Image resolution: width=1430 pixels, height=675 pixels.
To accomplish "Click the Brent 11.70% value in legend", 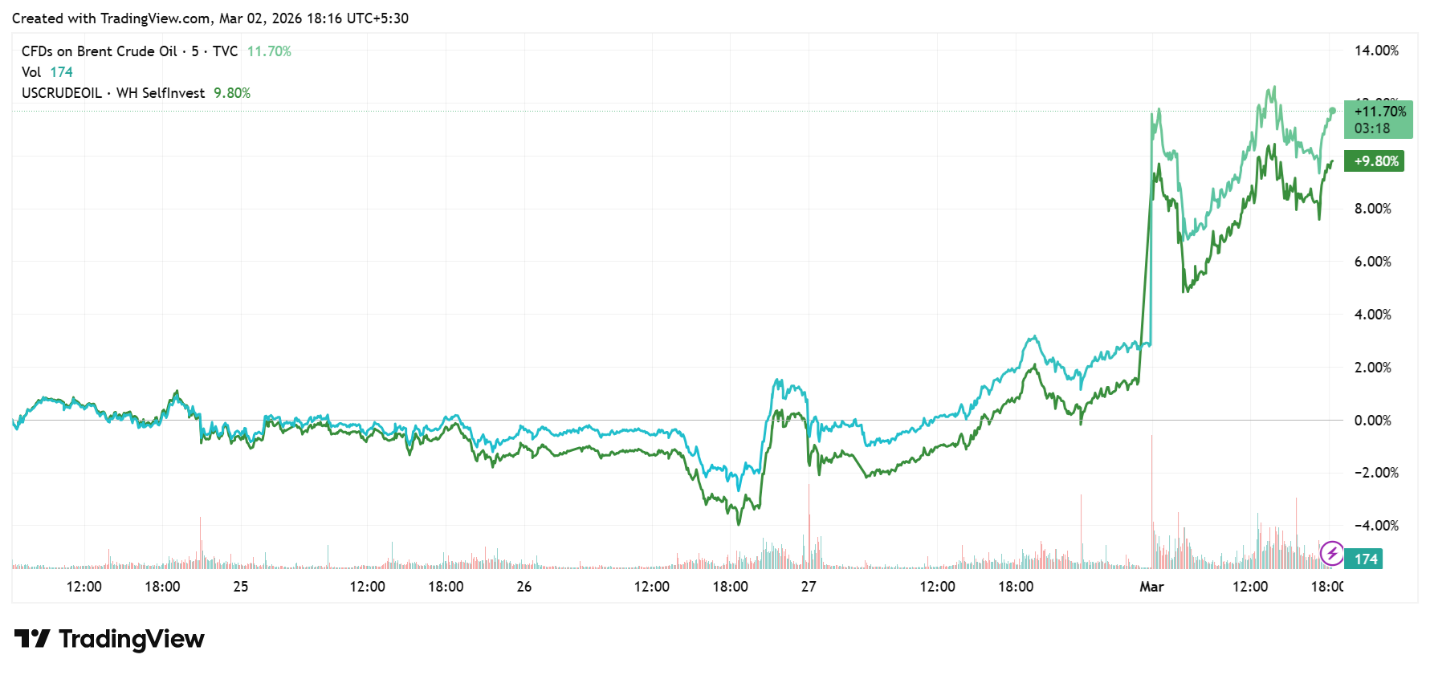I will 270,50.
